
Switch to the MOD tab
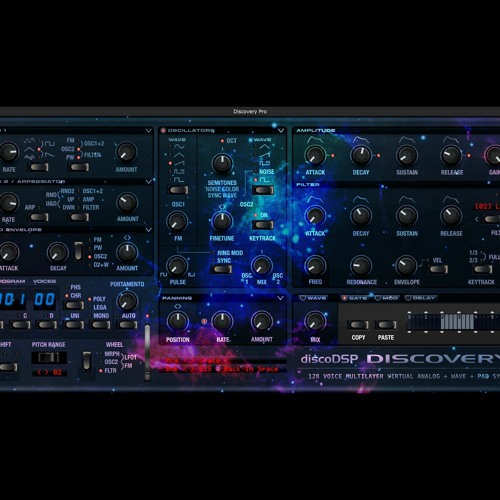[387, 298]
